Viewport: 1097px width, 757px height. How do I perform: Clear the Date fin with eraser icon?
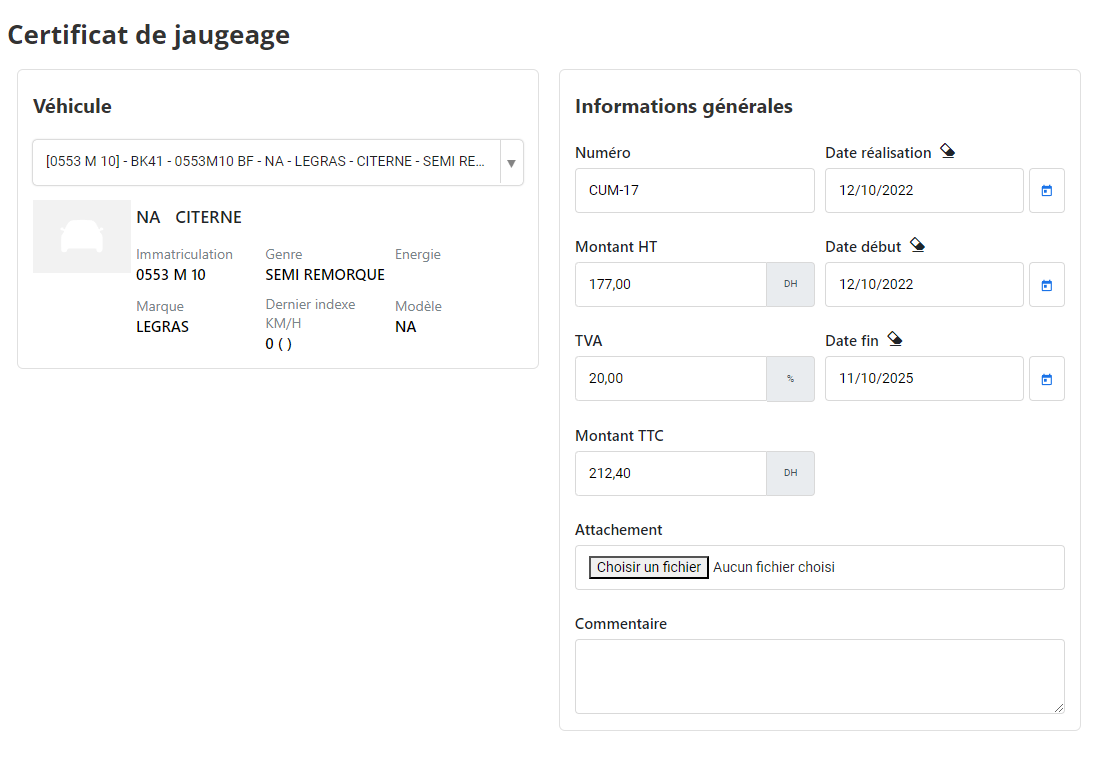pyautogui.click(x=895, y=339)
